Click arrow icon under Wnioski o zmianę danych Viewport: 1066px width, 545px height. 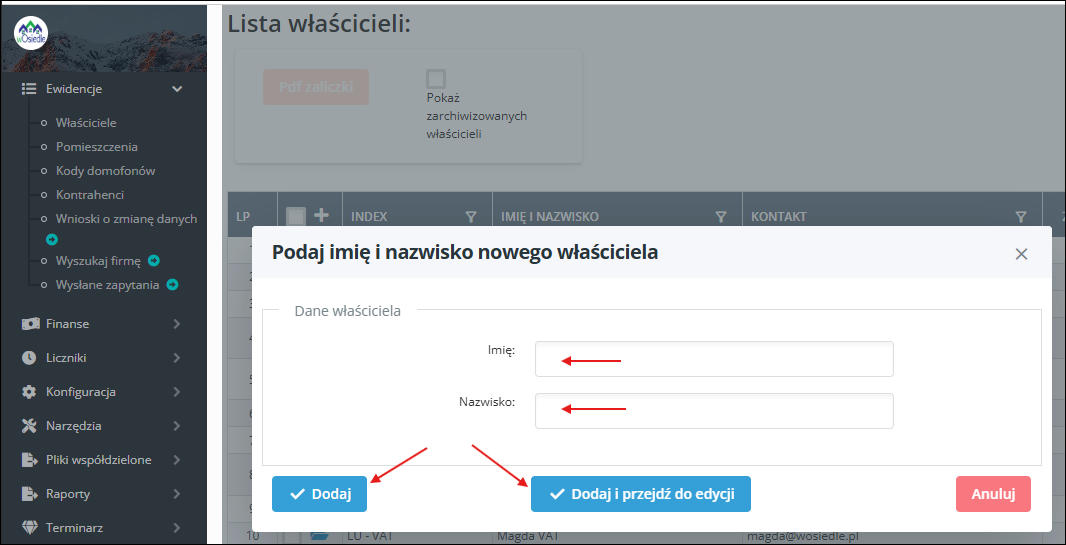[x=52, y=239]
